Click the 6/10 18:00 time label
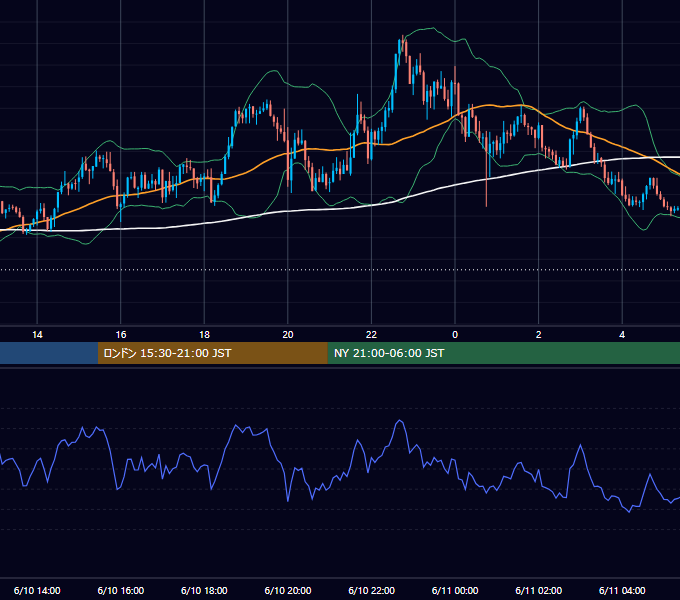The width and height of the screenshot is (680, 600). coord(204,590)
